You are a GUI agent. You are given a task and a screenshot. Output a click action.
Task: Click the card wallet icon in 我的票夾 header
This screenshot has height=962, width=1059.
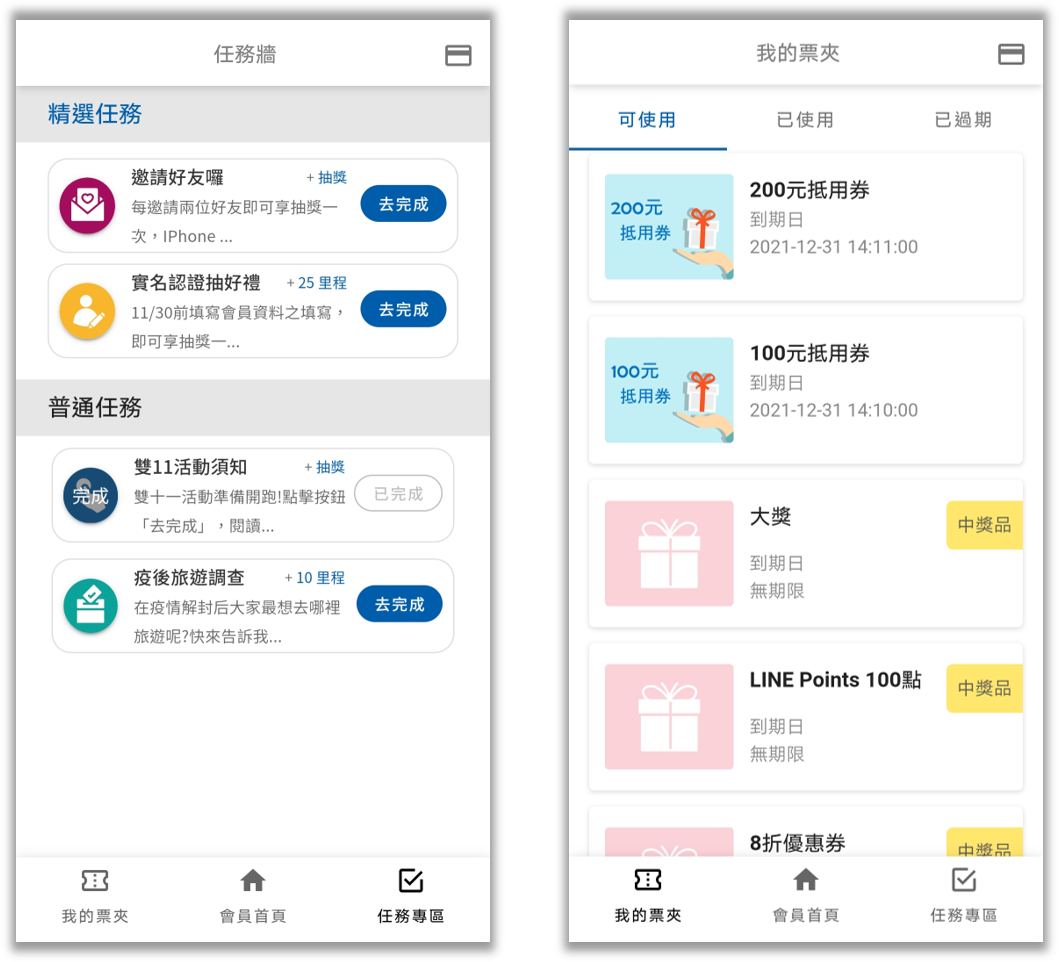pyautogui.click(x=1011, y=55)
